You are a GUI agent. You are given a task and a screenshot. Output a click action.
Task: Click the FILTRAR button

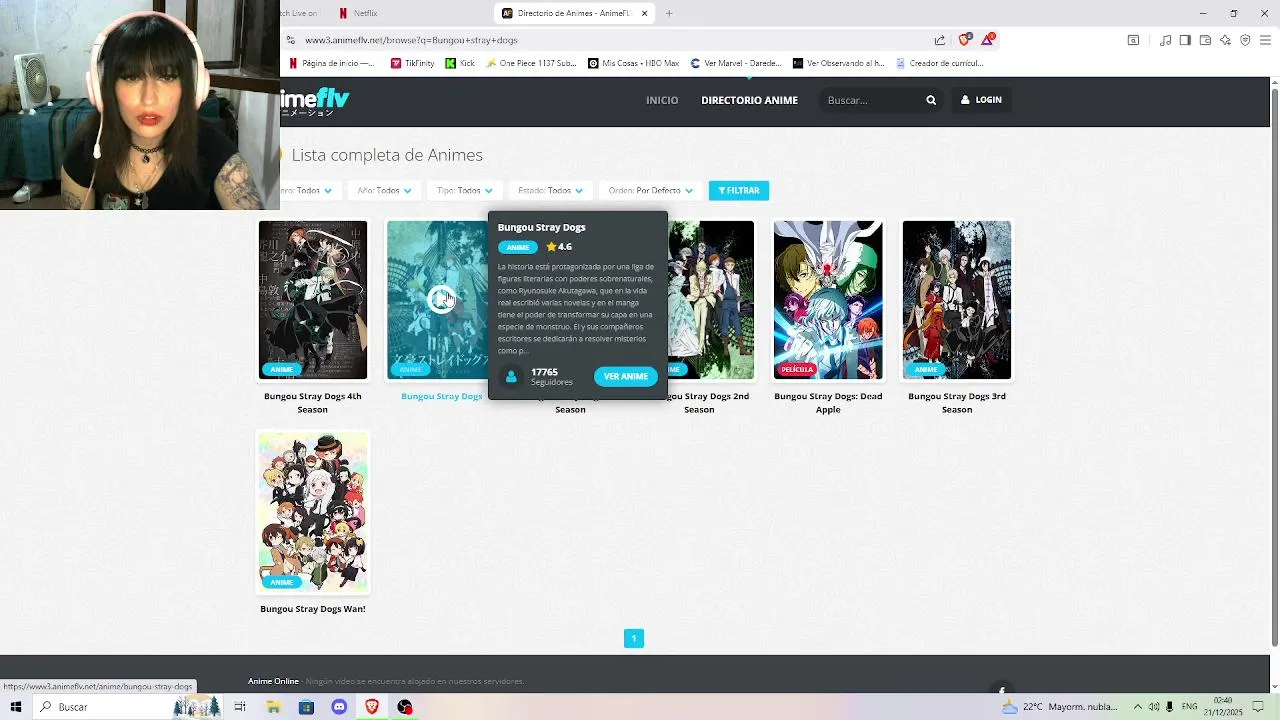click(739, 190)
